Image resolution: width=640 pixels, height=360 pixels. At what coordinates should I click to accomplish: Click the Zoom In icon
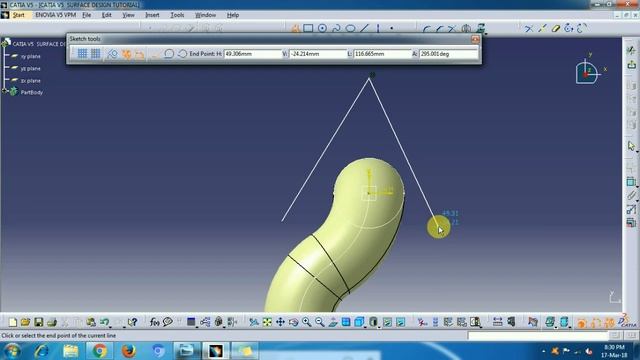coord(306,322)
